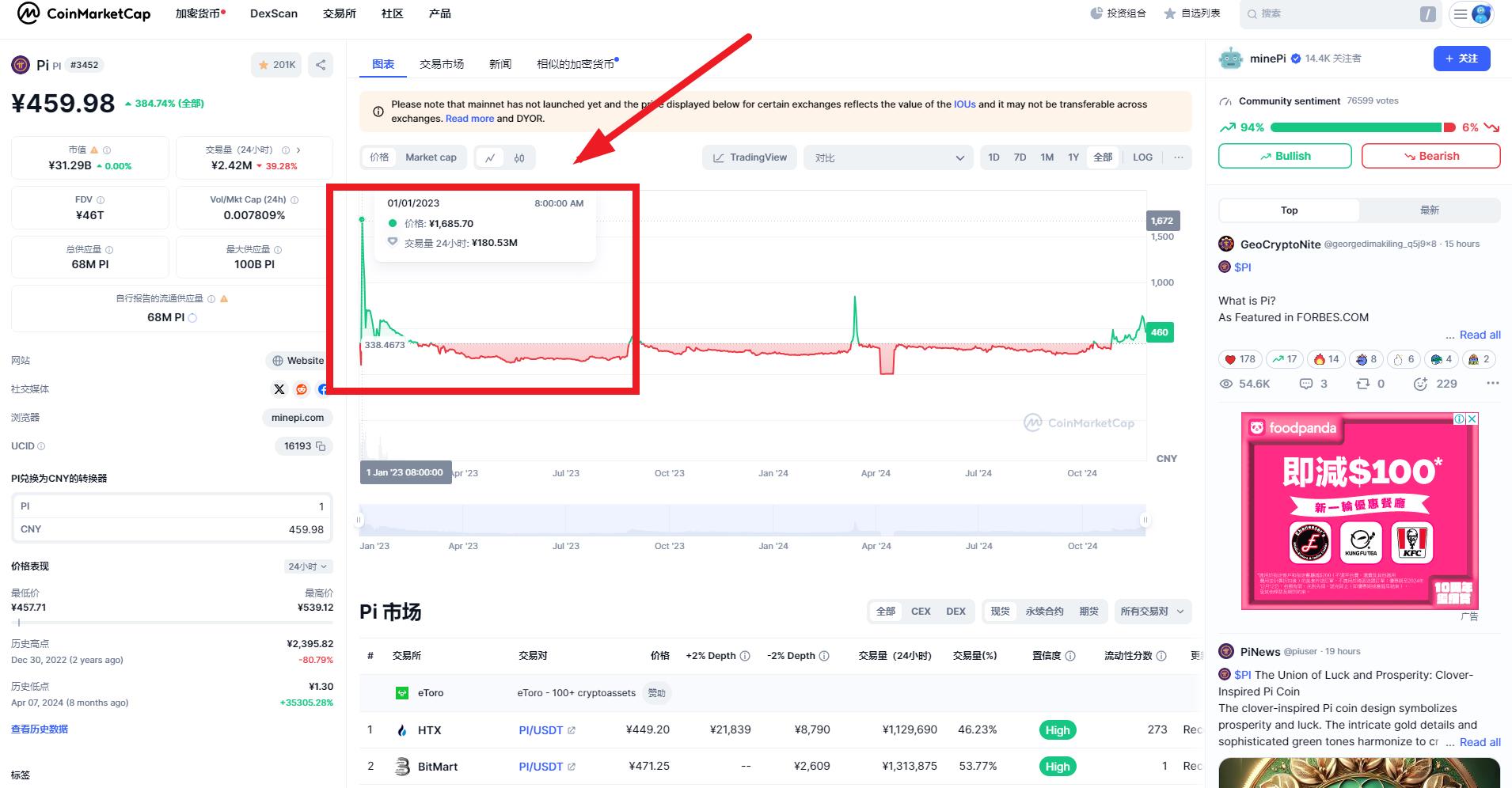
Task: Open the TradingView chart button
Action: pyautogui.click(x=750, y=157)
